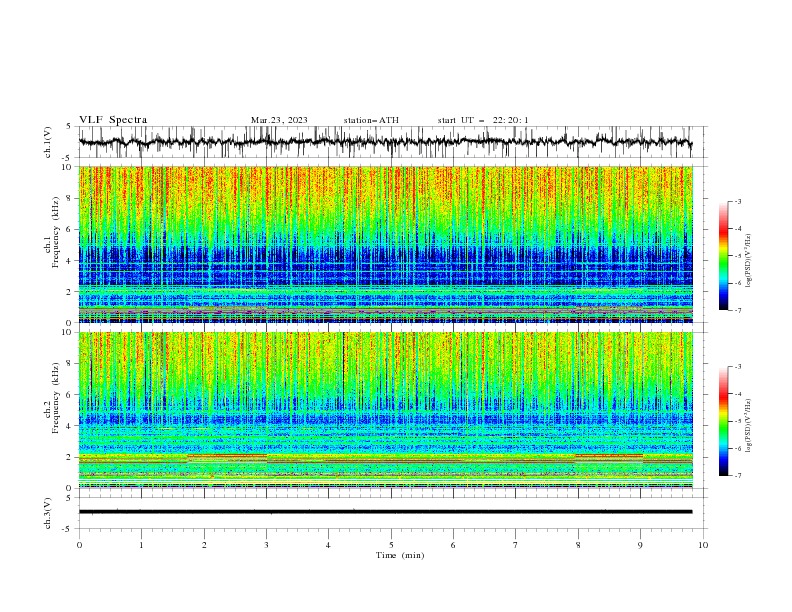792x612 pixels.
Task: Click the "6" tick label on Time axis
Action: tap(453, 545)
